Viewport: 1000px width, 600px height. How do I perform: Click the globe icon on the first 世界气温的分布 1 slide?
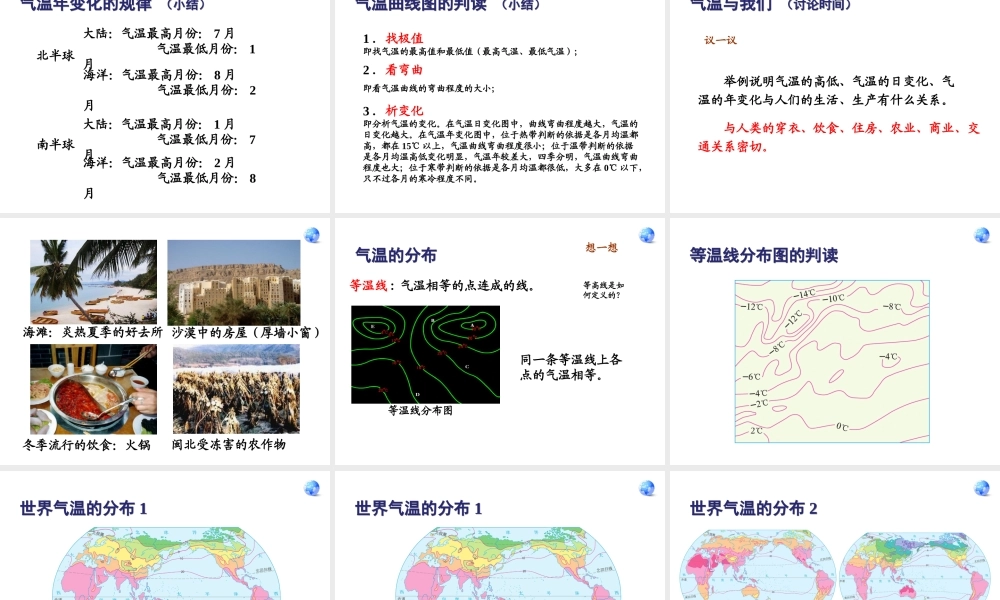312,488
